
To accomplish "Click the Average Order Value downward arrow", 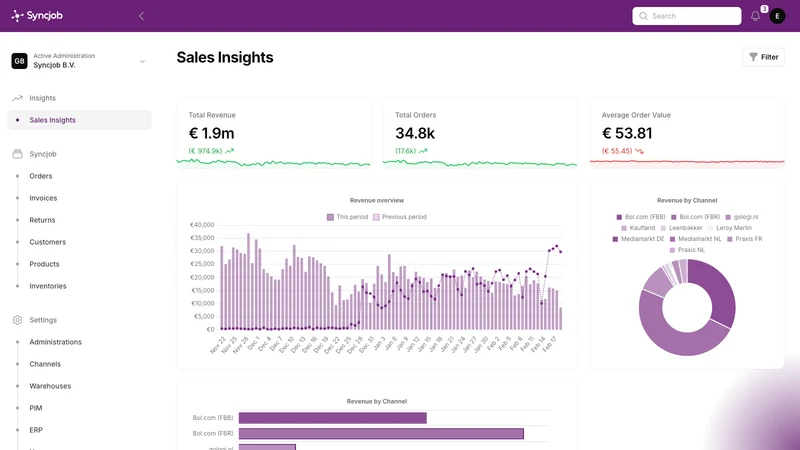I will click(639, 151).
